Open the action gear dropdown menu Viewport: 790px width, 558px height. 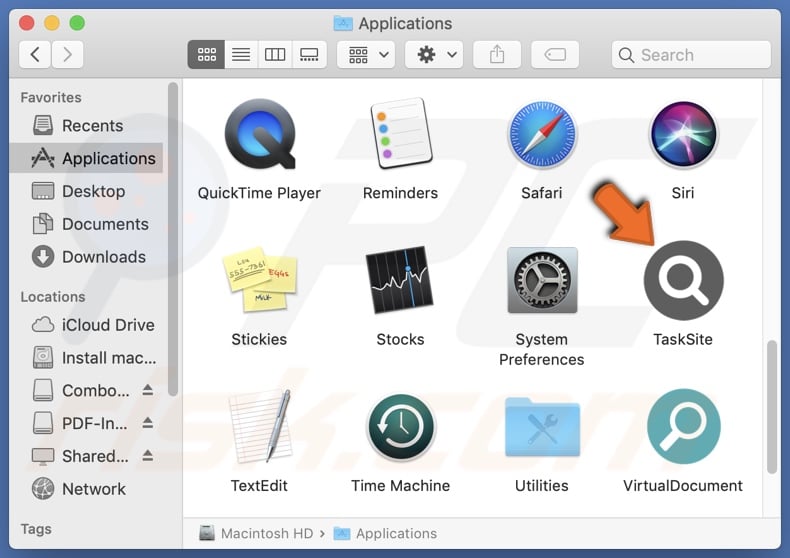(434, 54)
